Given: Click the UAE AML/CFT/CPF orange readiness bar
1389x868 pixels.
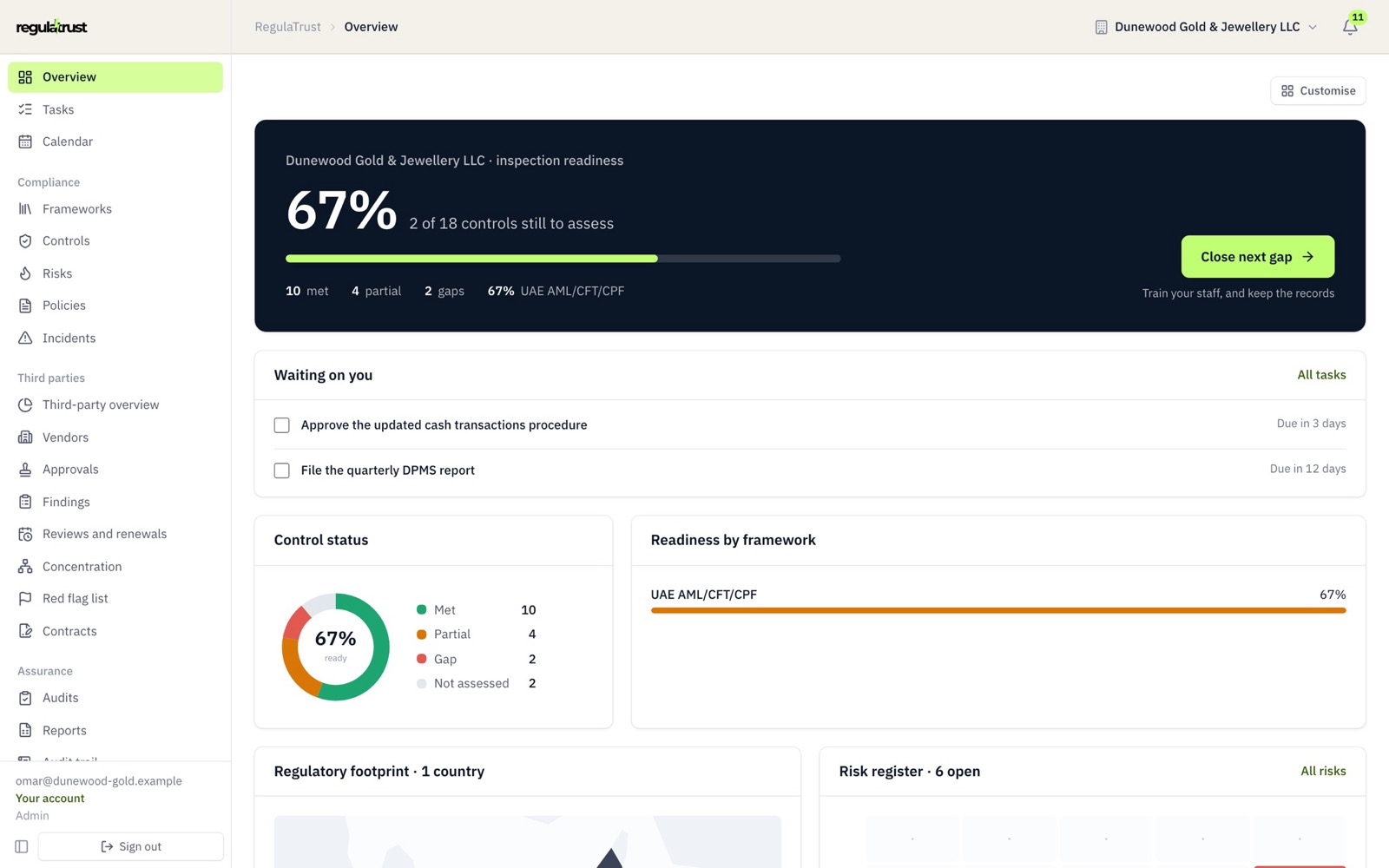Looking at the screenshot, I should coord(998,610).
